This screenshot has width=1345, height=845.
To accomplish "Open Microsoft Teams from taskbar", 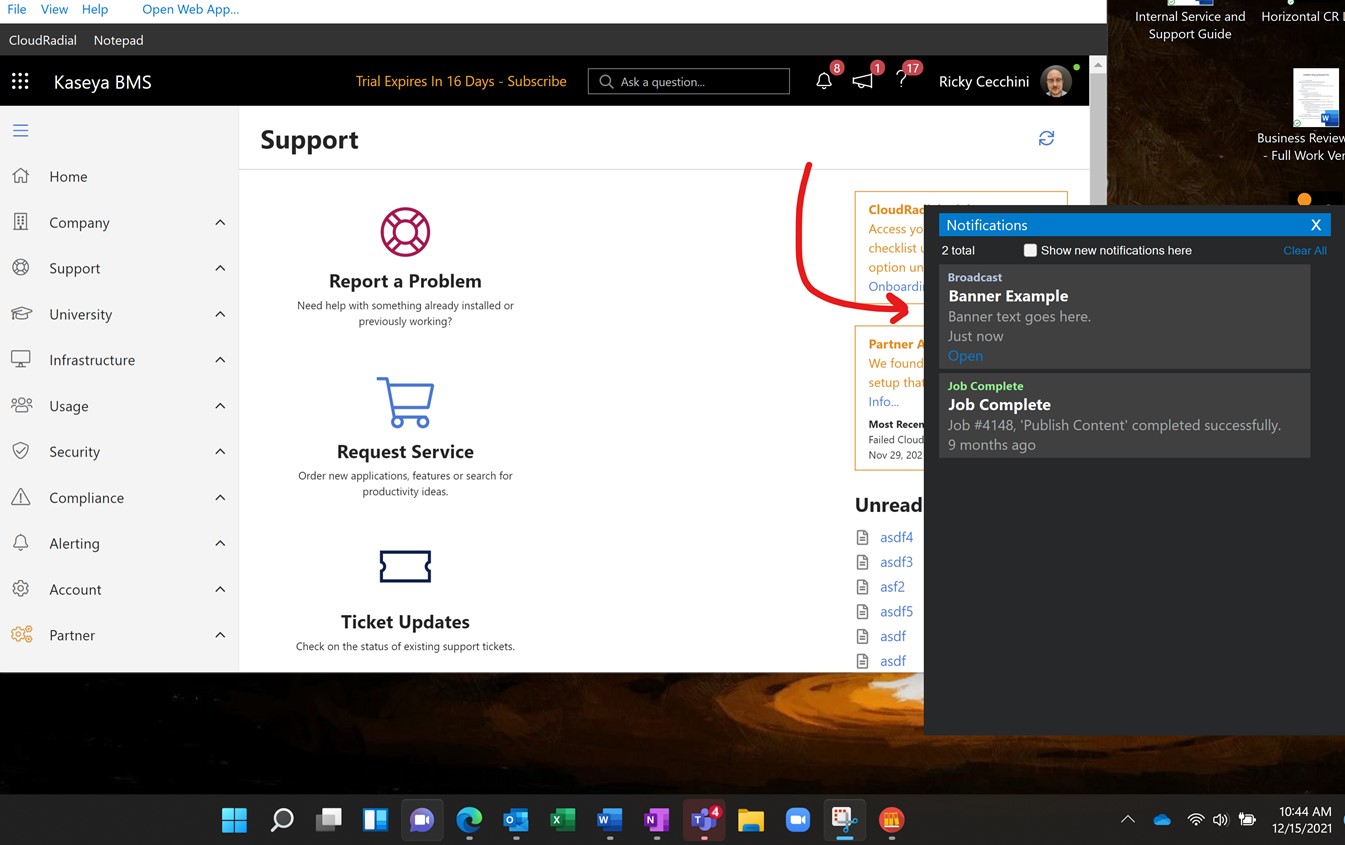I will [x=704, y=820].
